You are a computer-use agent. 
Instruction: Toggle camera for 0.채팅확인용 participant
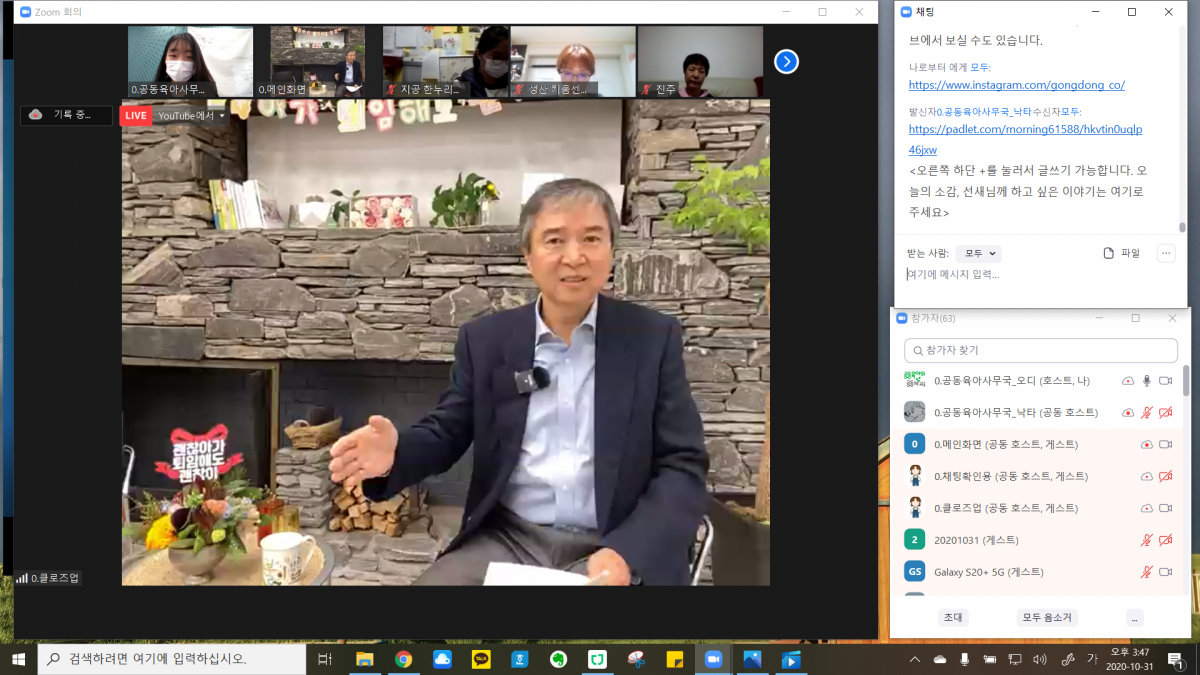pyautogui.click(x=1165, y=477)
